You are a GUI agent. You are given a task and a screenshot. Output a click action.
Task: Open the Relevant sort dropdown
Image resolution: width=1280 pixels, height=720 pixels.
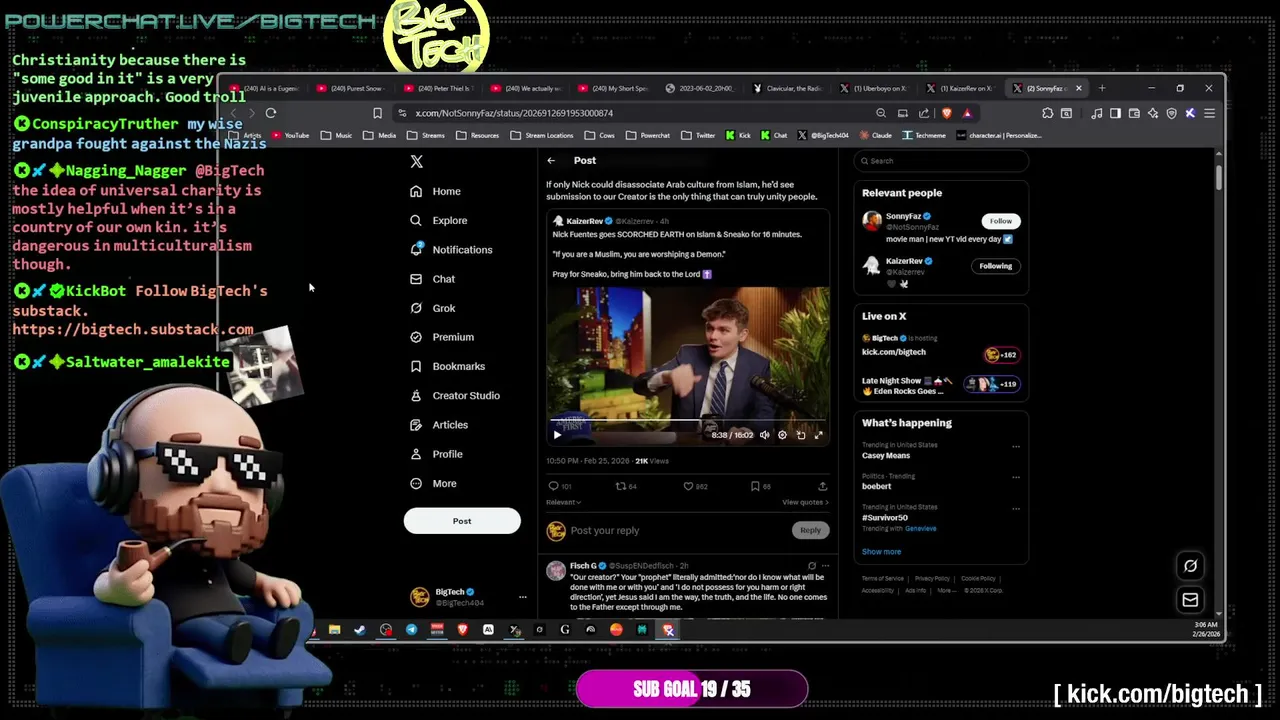click(562, 502)
